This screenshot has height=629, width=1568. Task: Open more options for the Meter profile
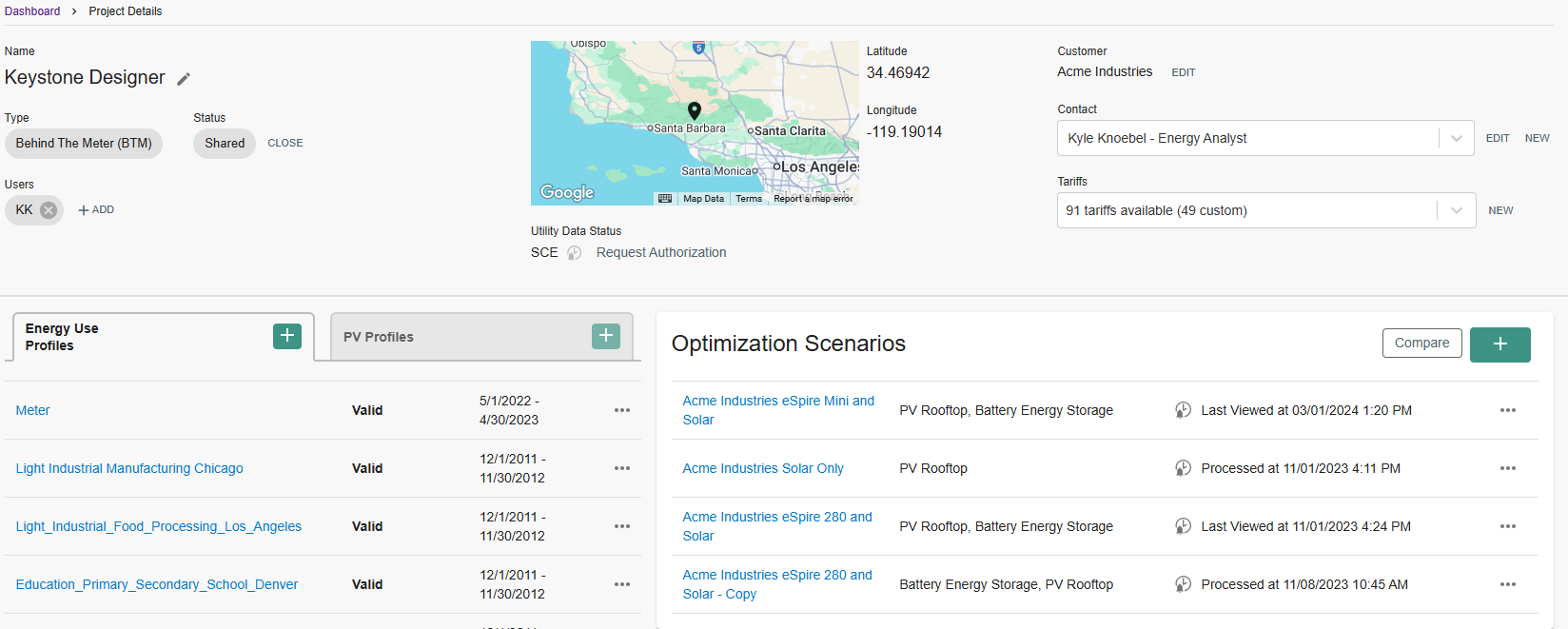coord(622,410)
